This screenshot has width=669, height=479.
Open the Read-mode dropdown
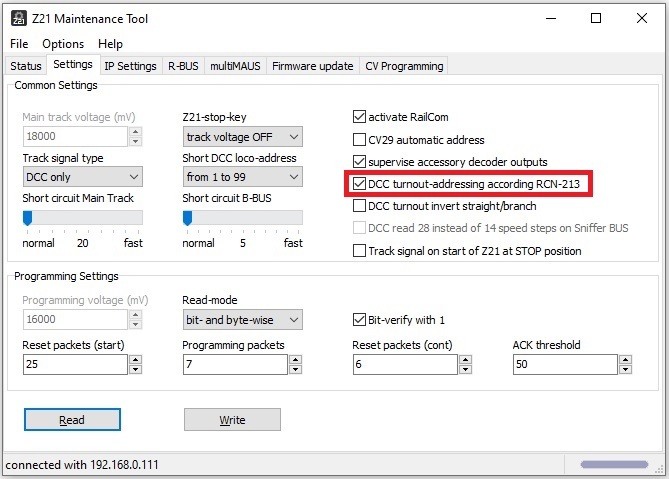click(243, 320)
